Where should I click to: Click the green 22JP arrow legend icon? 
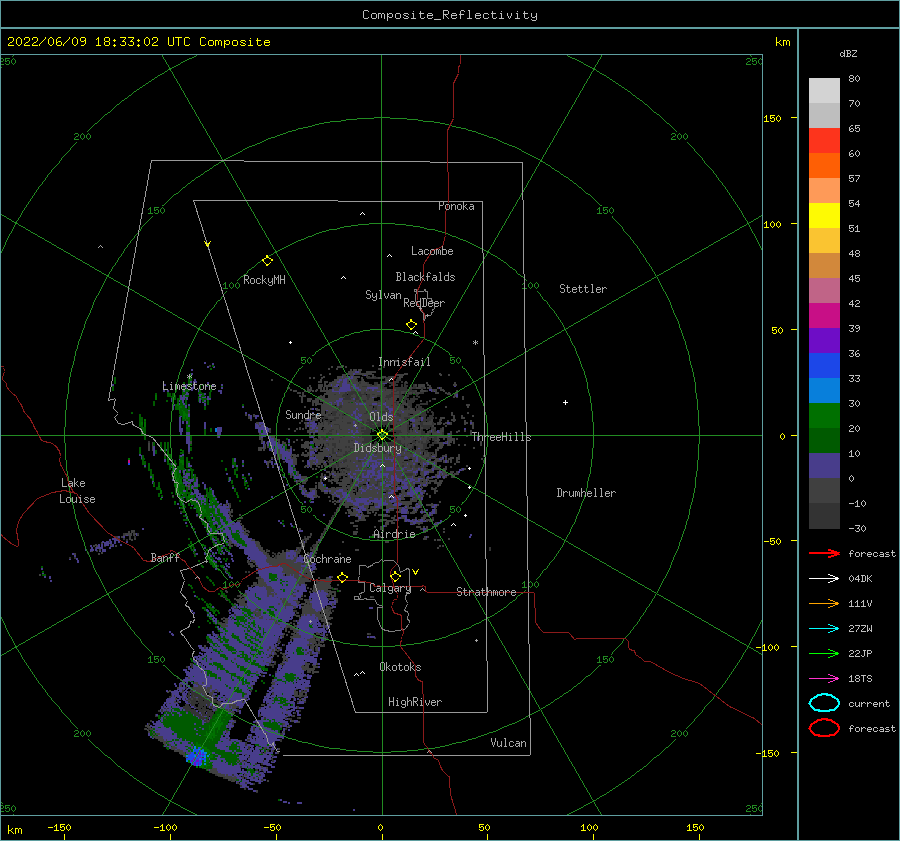click(x=824, y=653)
